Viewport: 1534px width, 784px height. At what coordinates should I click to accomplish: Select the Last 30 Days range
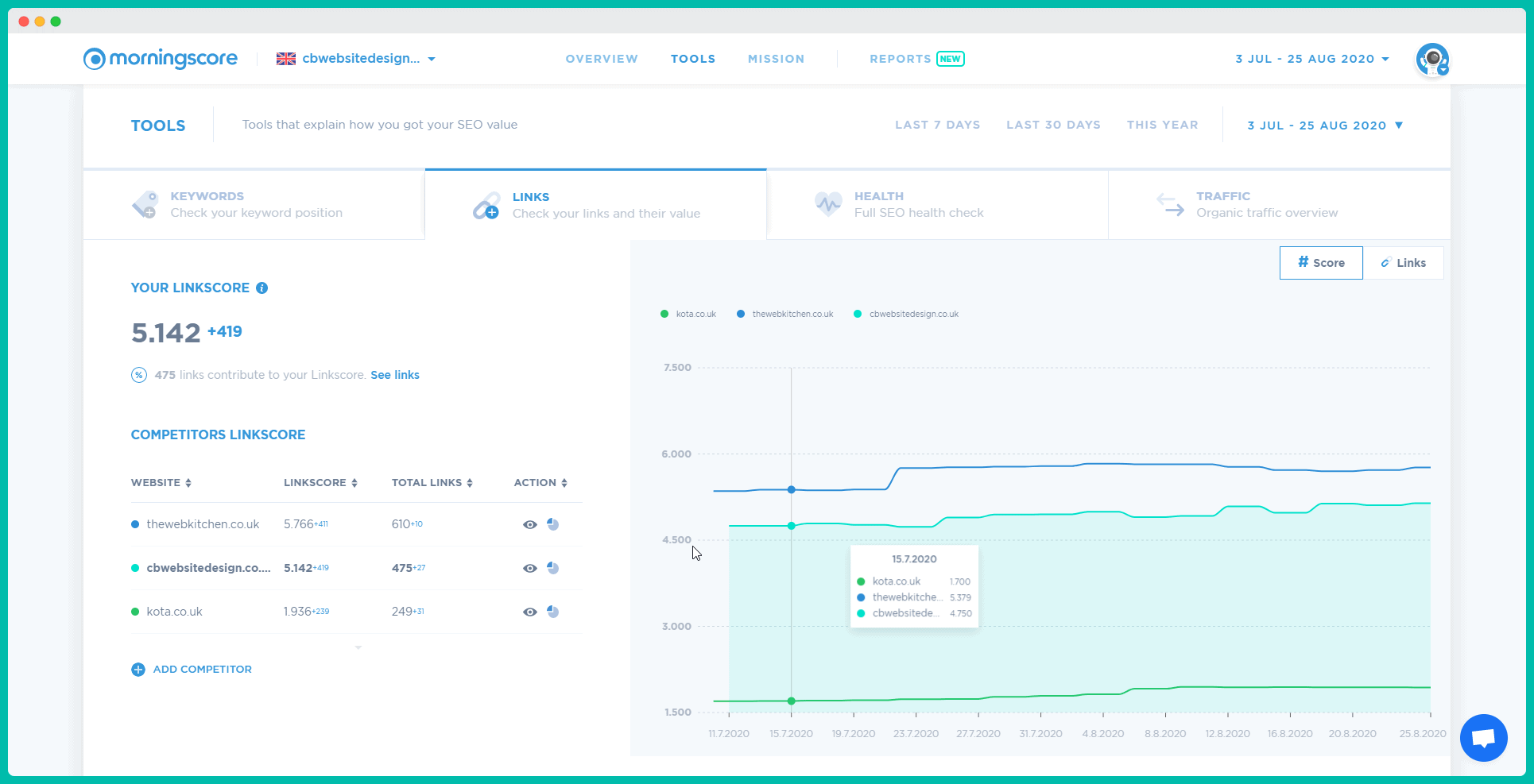(x=1054, y=125)
